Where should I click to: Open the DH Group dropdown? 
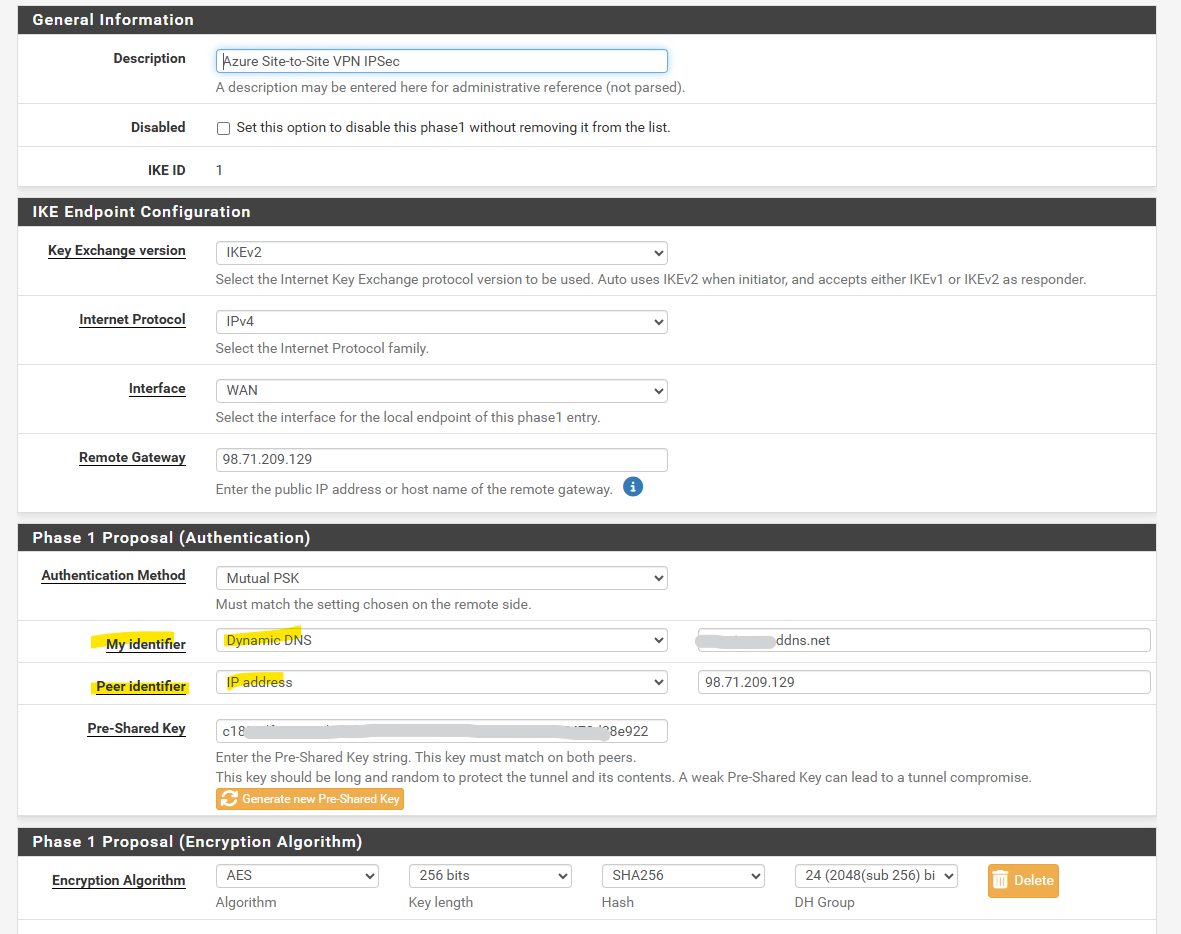click(876, 876)
